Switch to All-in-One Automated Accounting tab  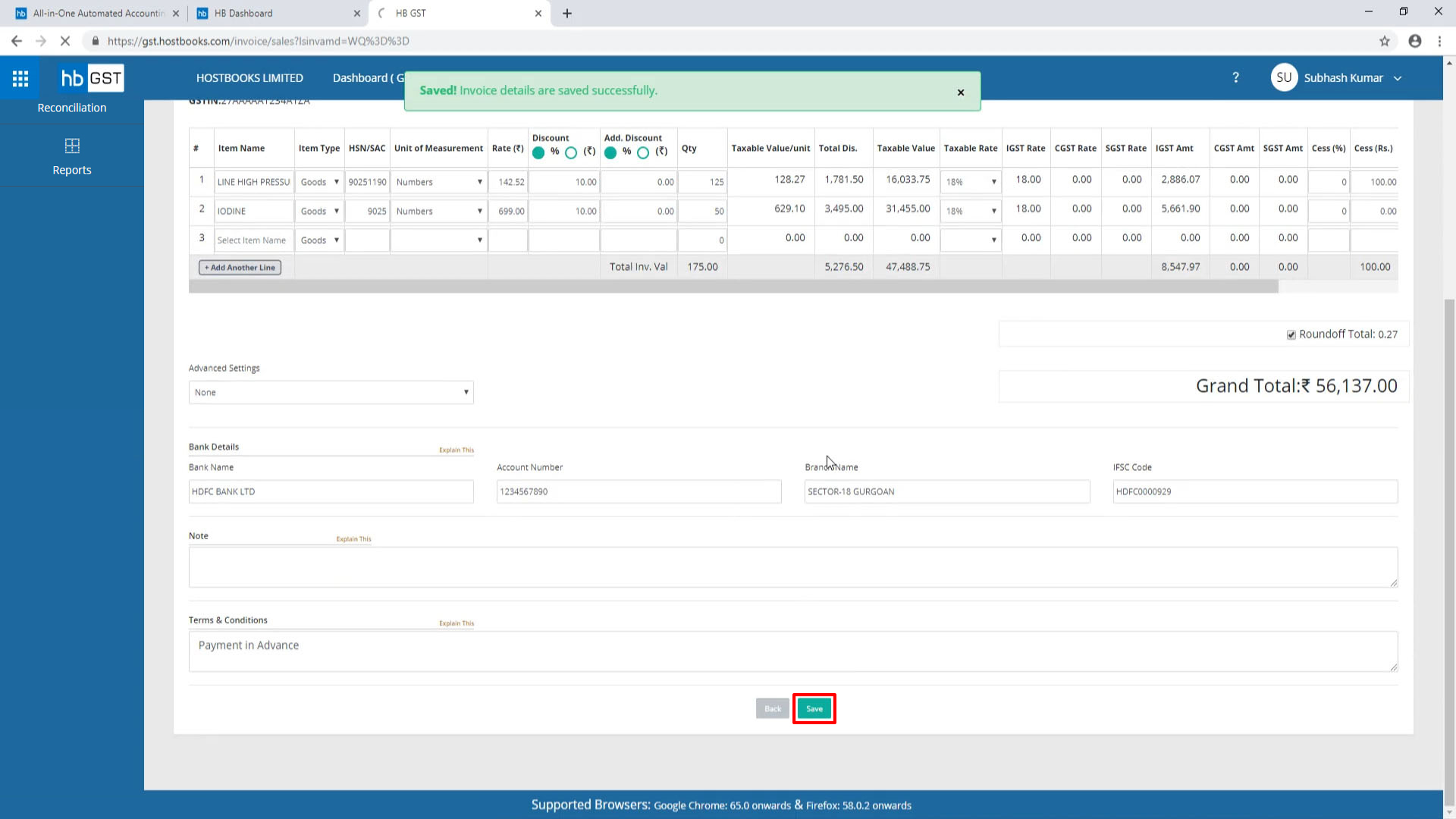(97, 13)
